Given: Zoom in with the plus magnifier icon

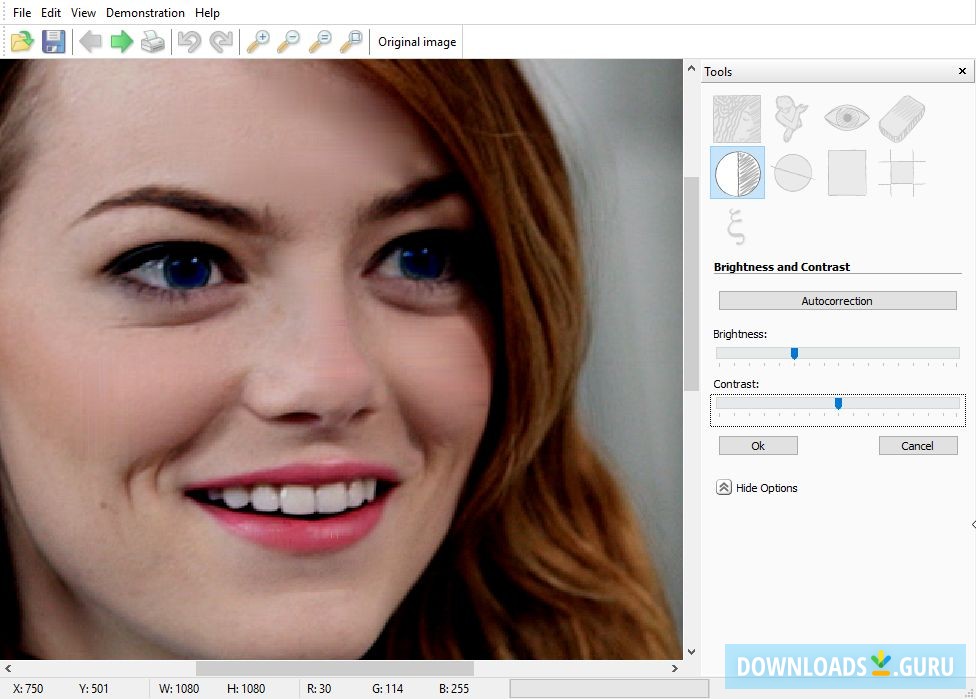Looking at the screenshot, I should click(x=258, y=42).
